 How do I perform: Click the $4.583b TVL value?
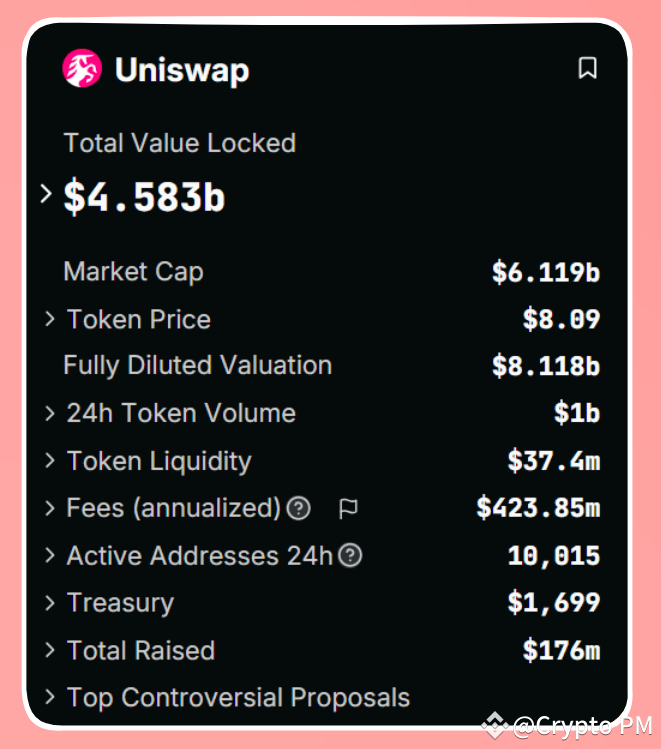click(144, 196)
